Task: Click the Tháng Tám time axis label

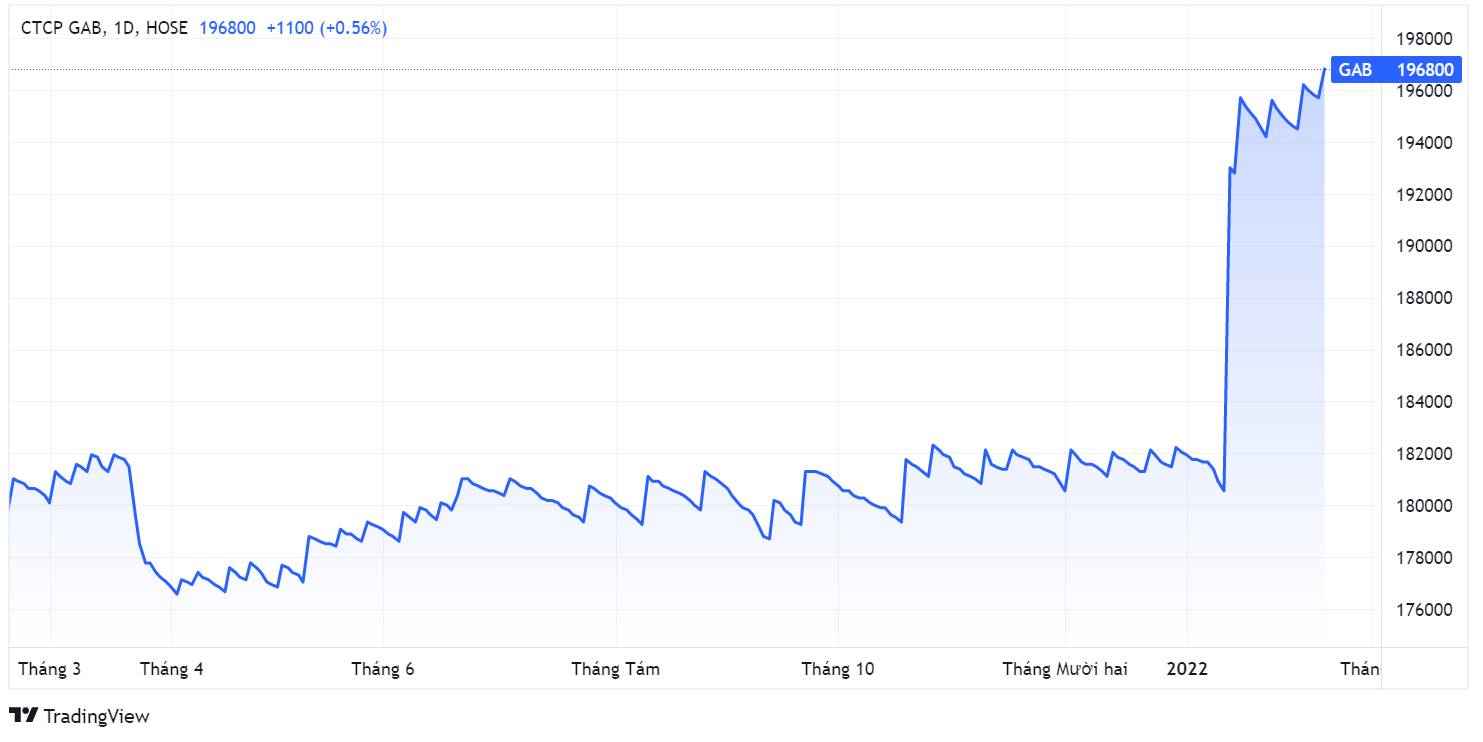Action: tap(616, 669)
